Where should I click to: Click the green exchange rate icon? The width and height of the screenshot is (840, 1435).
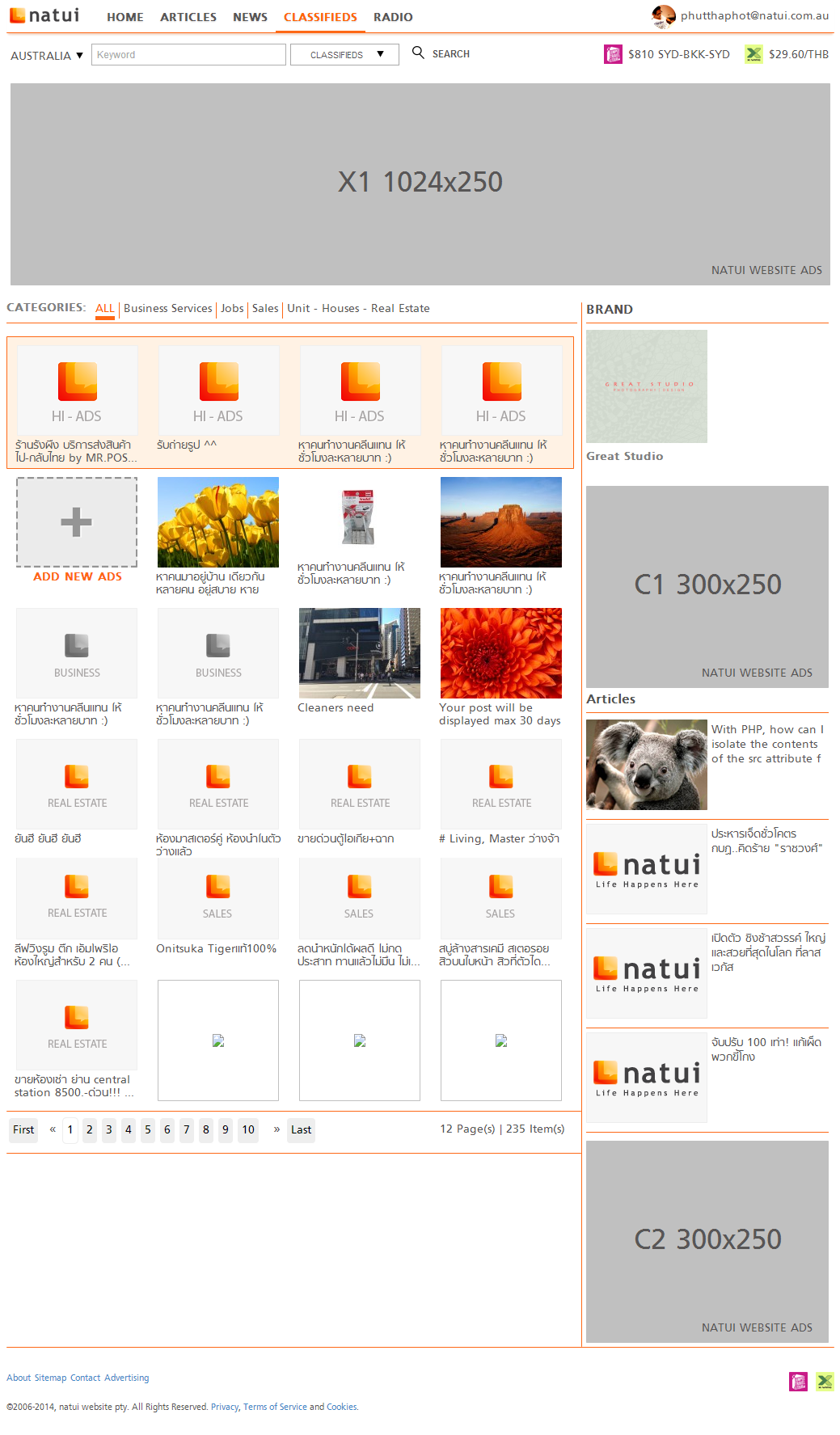[753, 54]
